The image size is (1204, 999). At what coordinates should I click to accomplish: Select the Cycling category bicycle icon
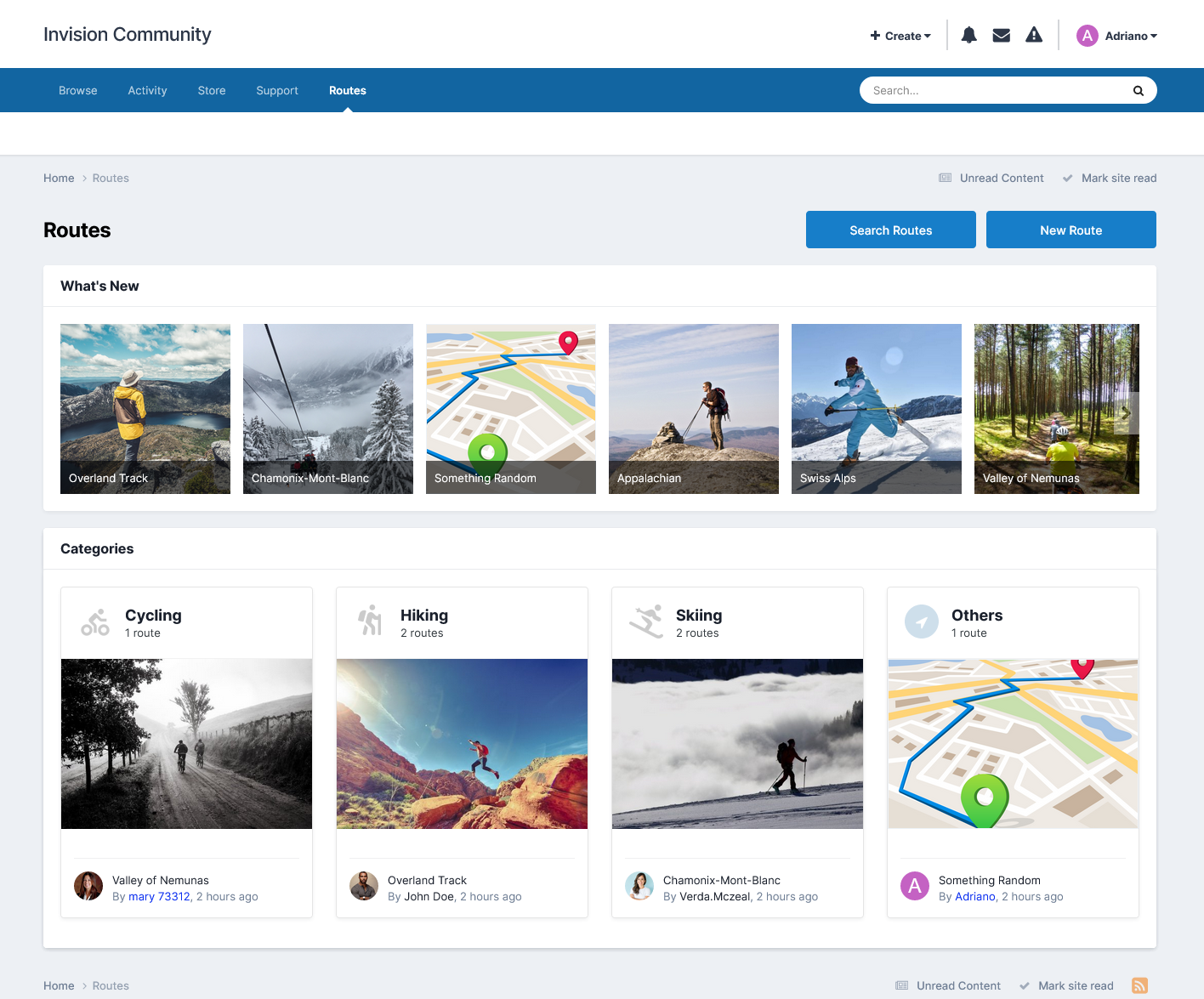tap(94, 622)
